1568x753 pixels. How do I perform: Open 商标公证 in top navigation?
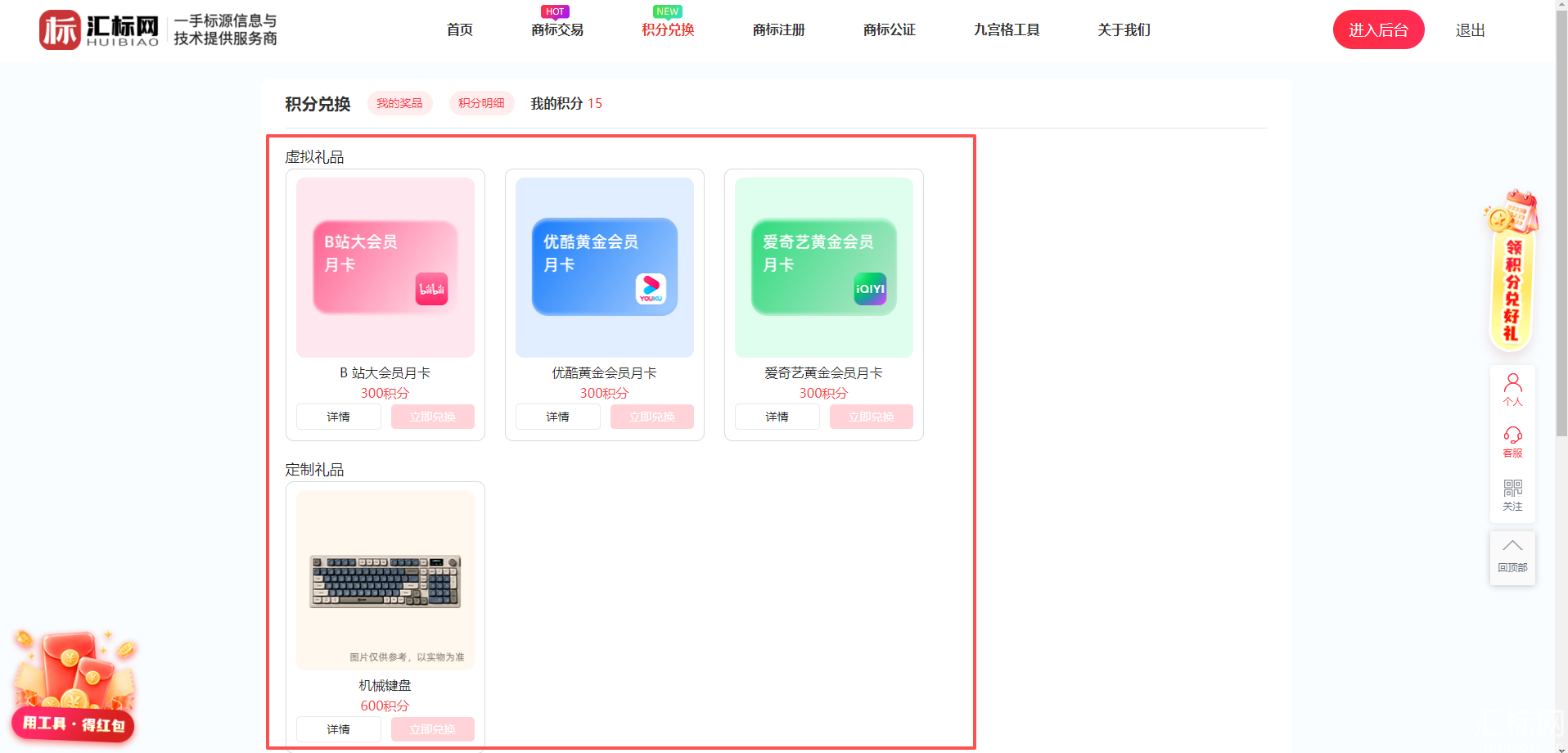click(890, 30)
